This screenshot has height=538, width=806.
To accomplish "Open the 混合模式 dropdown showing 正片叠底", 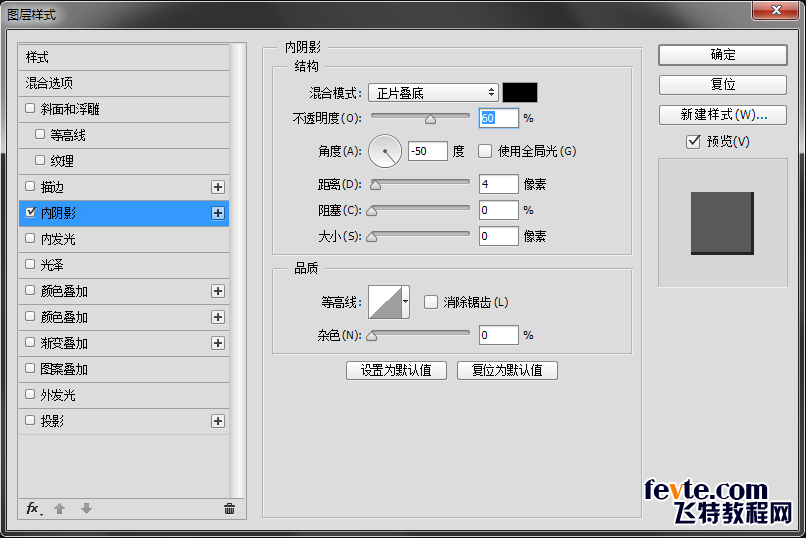I will [x=433, y=92].
